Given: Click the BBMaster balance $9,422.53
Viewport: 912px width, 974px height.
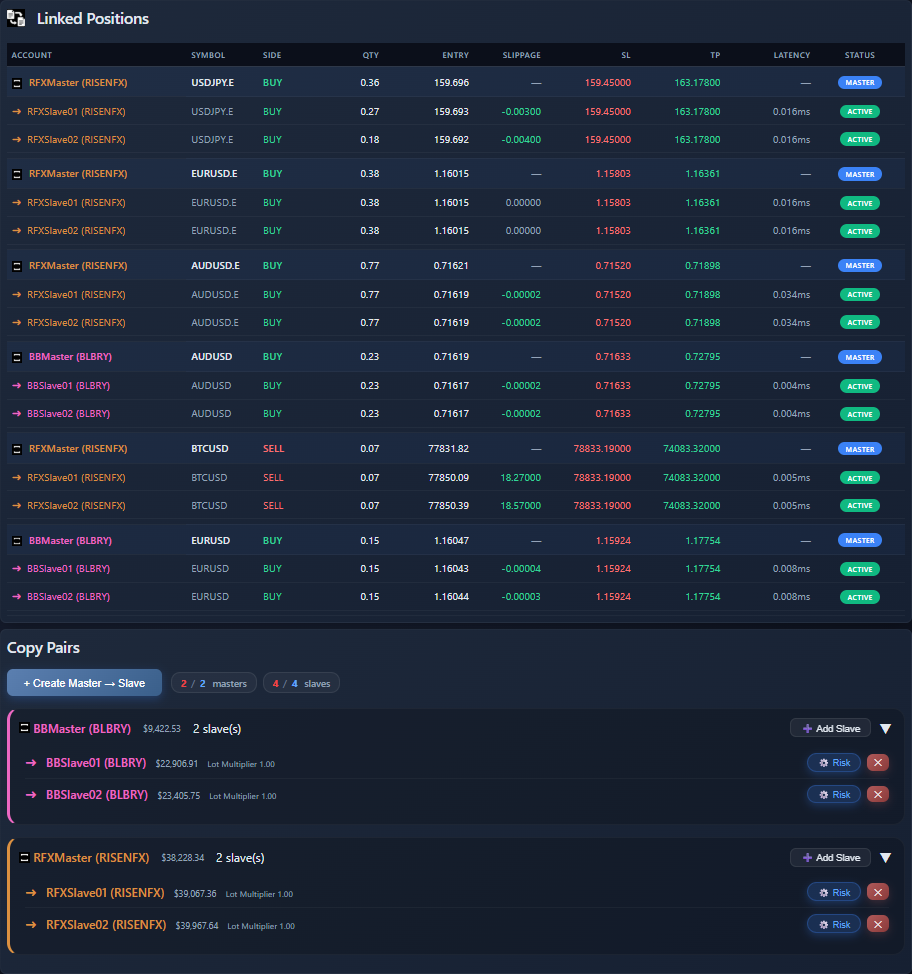Looking at the screenshot, I should tap(162, 729).
